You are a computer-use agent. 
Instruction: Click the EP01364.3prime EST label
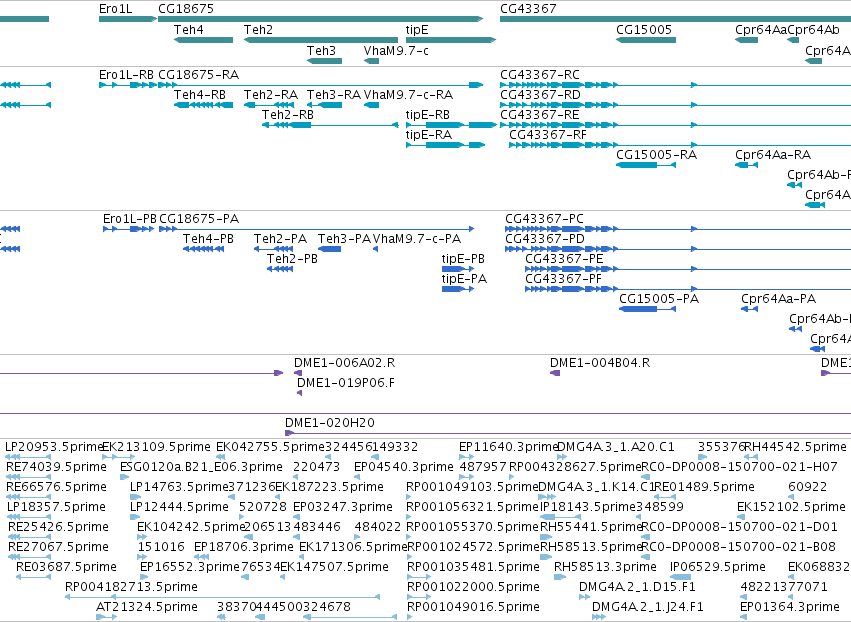point(790,607)
